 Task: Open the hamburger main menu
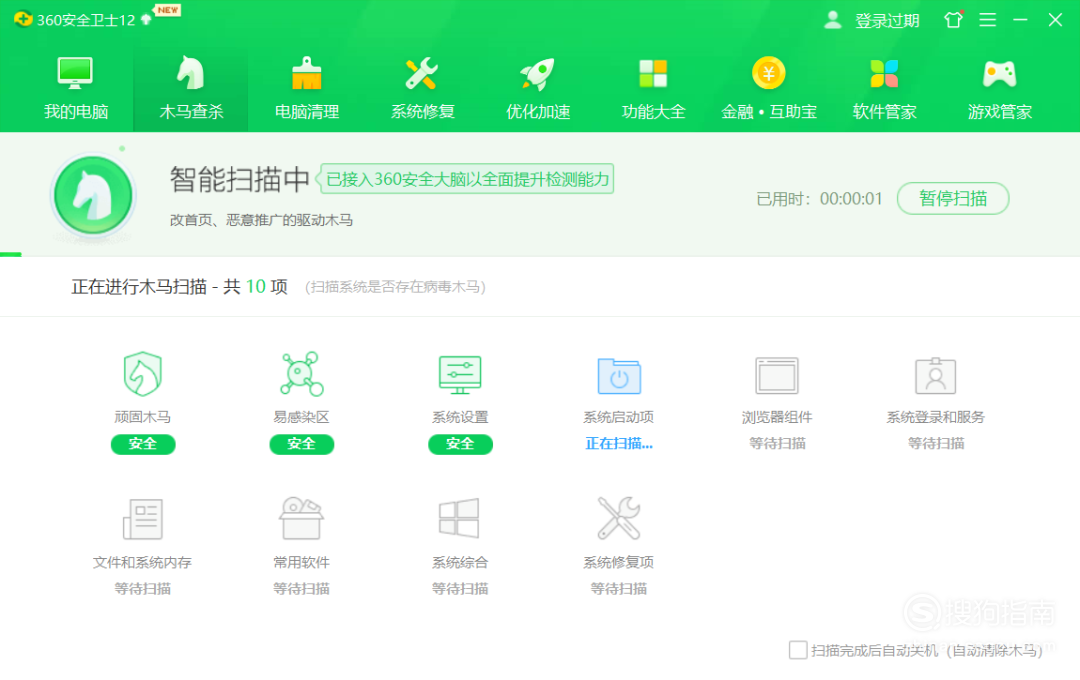coord(988,20)
